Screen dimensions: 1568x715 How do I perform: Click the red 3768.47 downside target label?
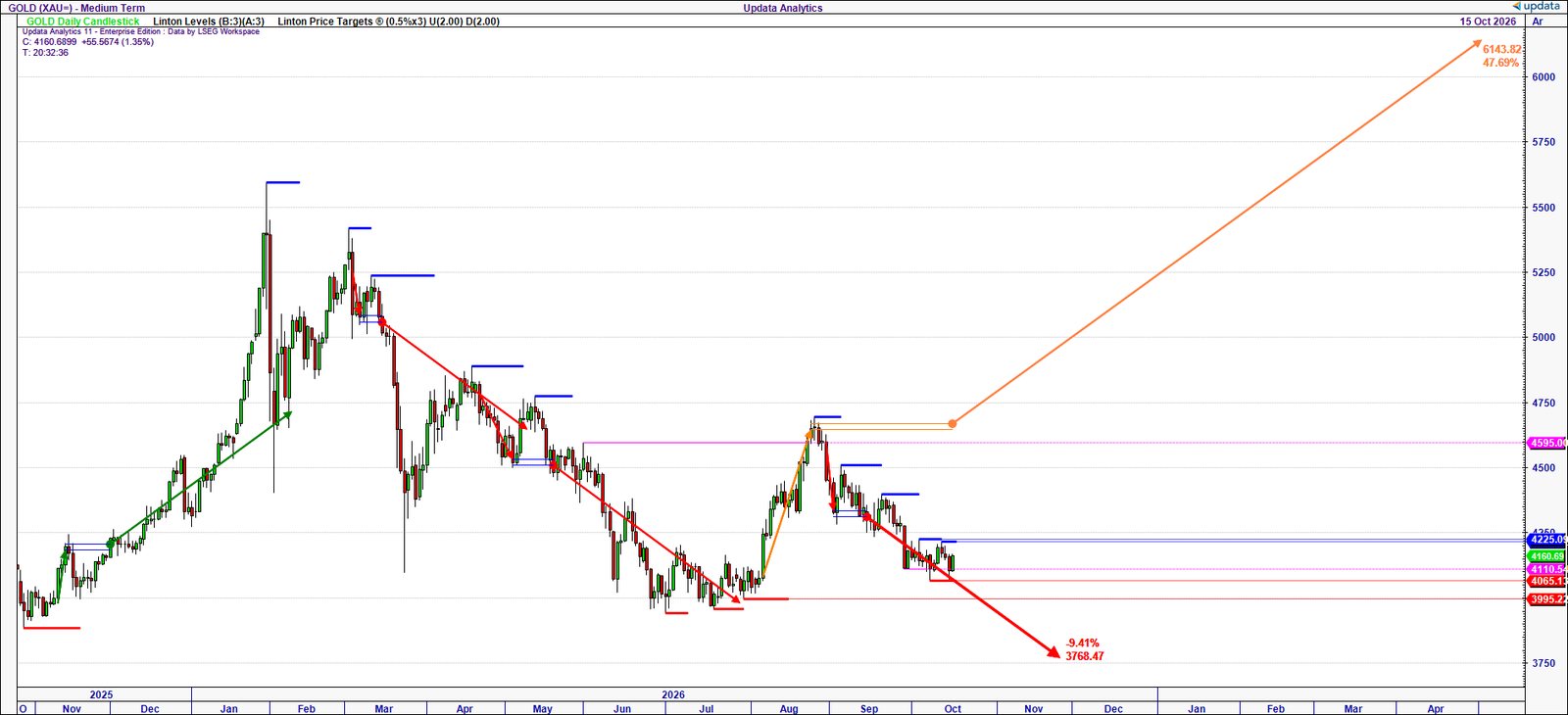point(1085,656)
